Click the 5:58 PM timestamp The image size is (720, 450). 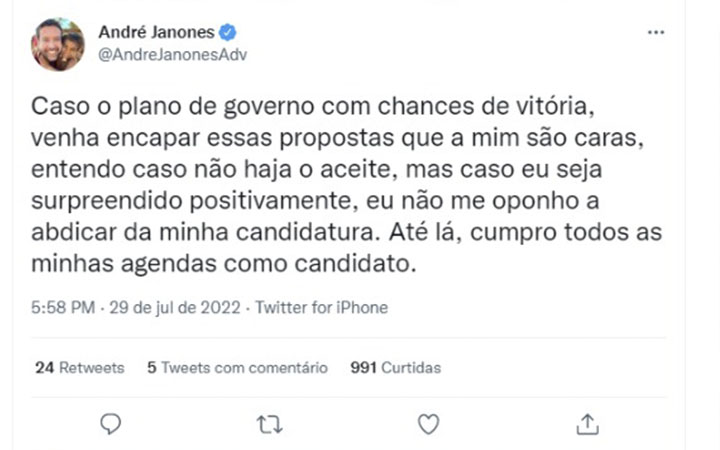click(x=62, y=308)
